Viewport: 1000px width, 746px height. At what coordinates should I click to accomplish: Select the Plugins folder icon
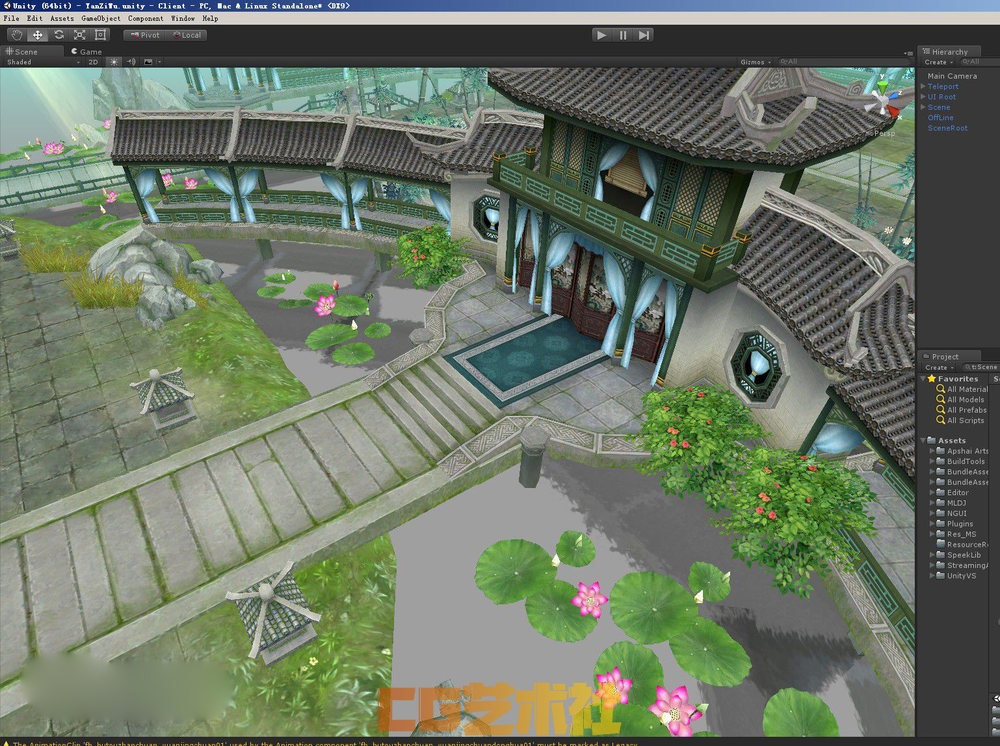pos(940,523)
